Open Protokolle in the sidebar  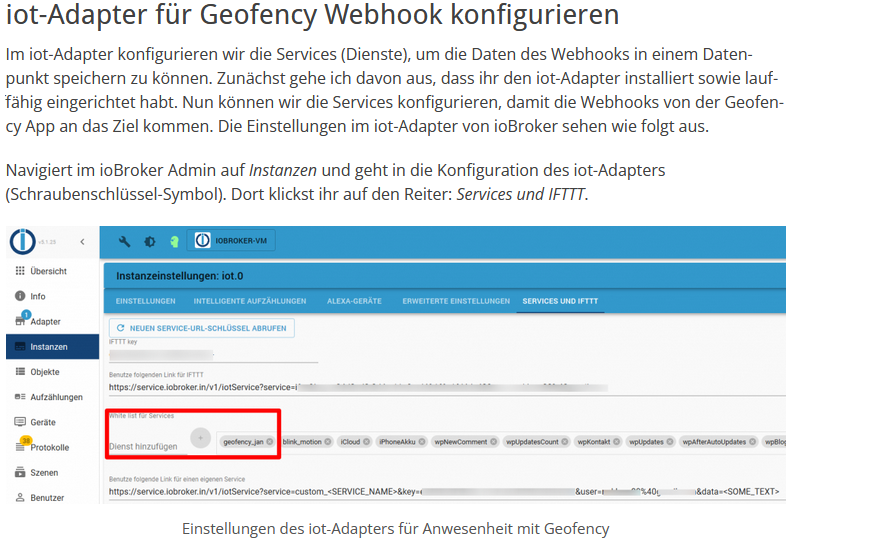(53, 447)
